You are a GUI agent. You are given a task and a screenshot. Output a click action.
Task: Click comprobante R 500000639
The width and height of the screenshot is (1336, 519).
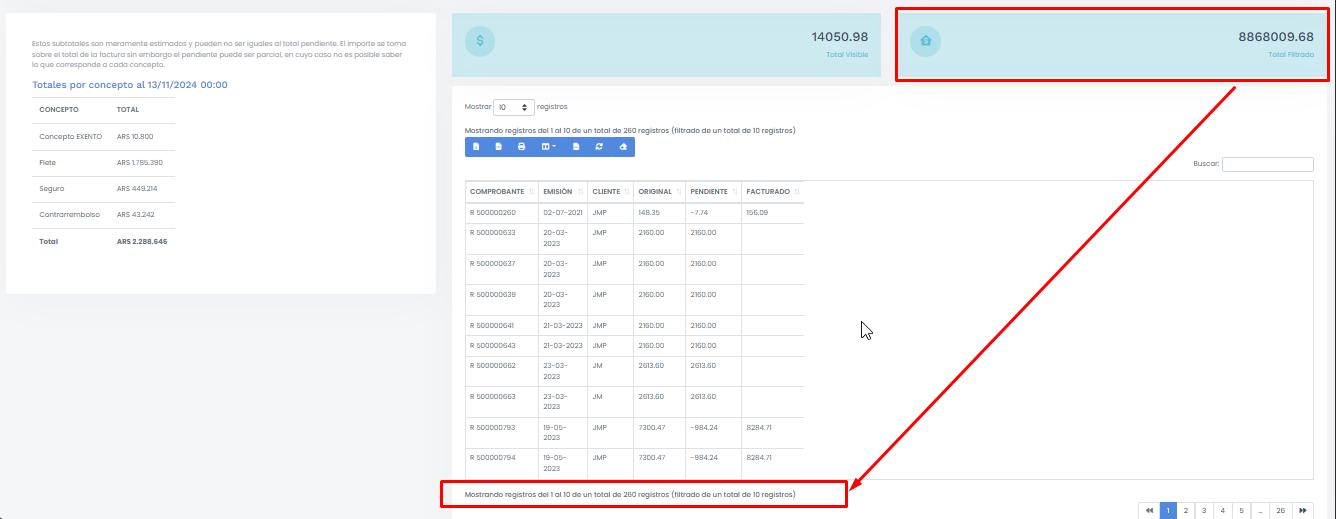[492, 294]
